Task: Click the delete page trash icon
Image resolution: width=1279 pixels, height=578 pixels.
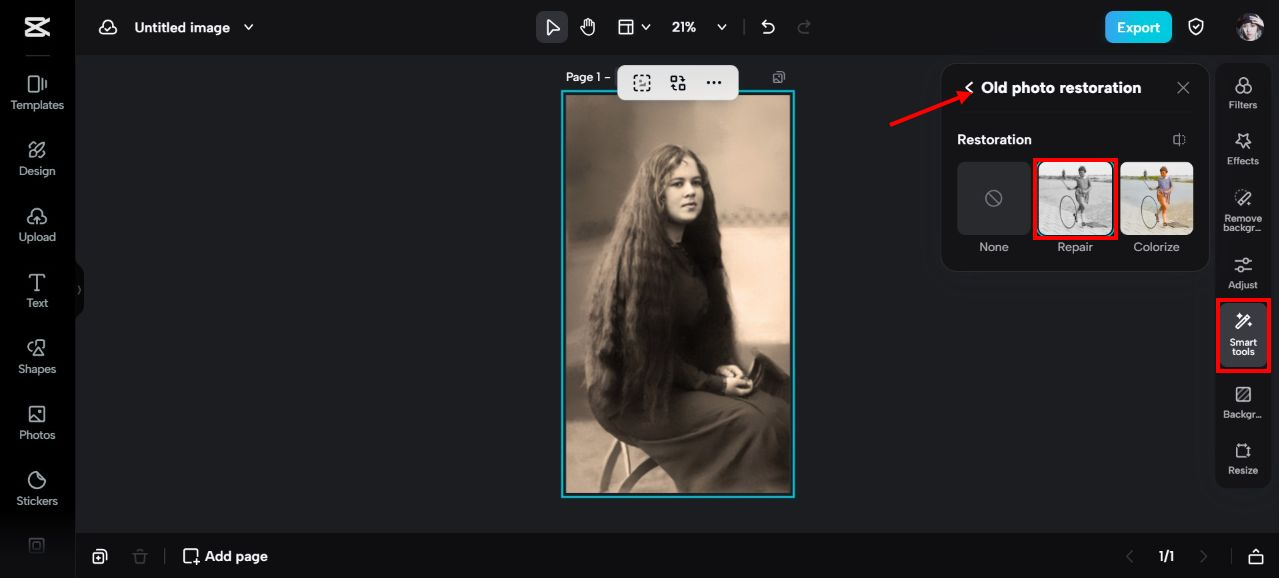Action: [x=140, y=556]
